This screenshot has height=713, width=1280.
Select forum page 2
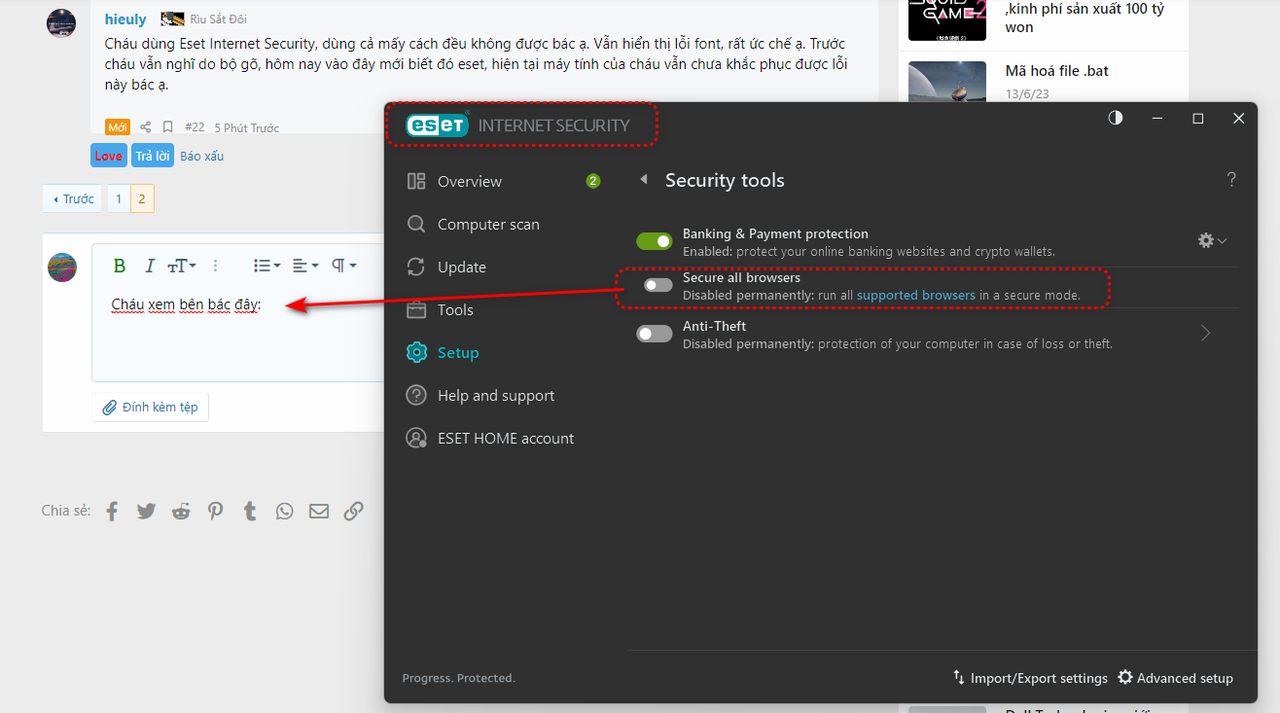[x=142, y=199]
